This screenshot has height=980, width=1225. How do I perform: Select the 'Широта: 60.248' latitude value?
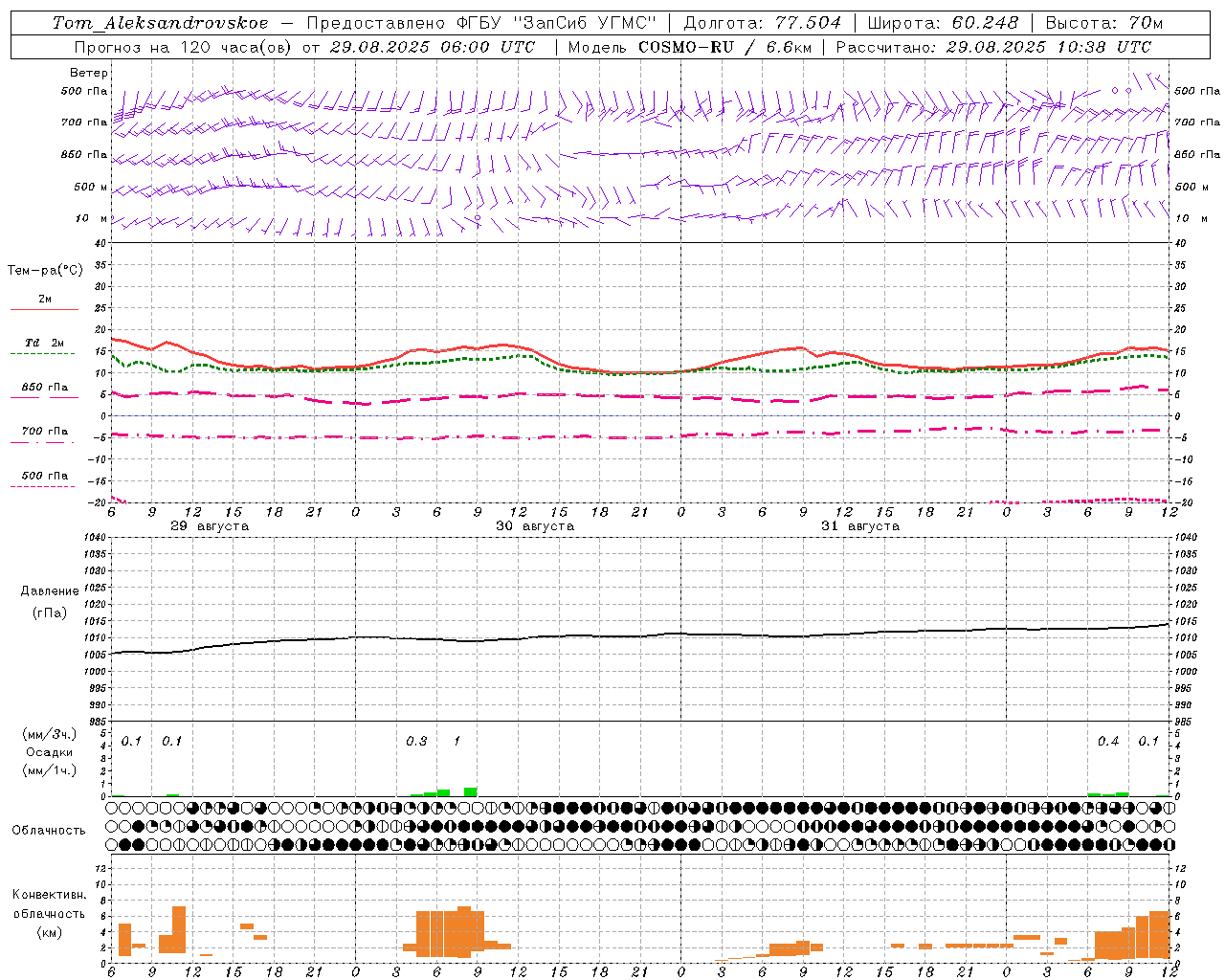(944, 23)
